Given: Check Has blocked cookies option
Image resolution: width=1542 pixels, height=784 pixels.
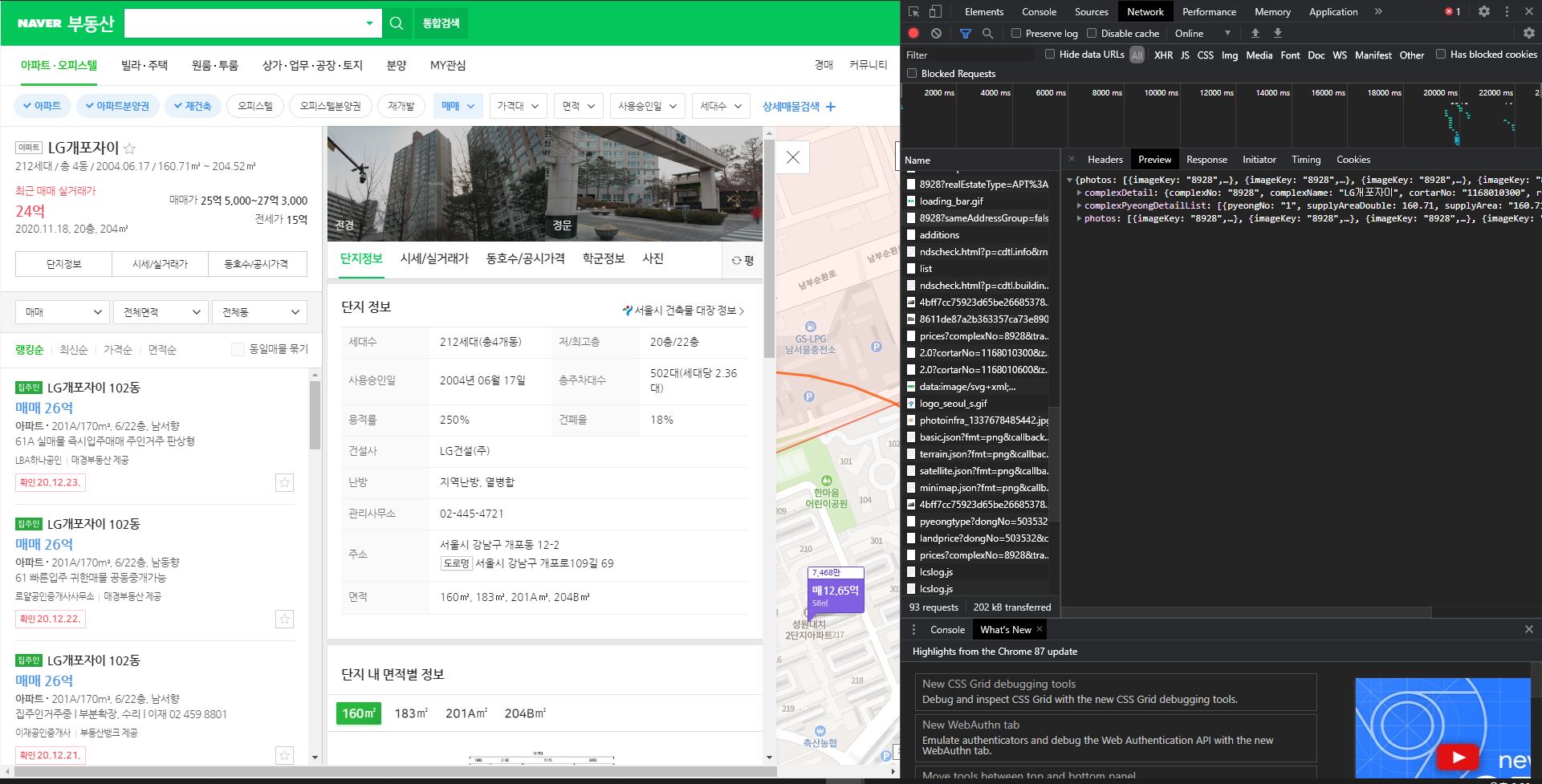Looking at the screenshot, I should pyautogui.click(x=1441, y=54).
